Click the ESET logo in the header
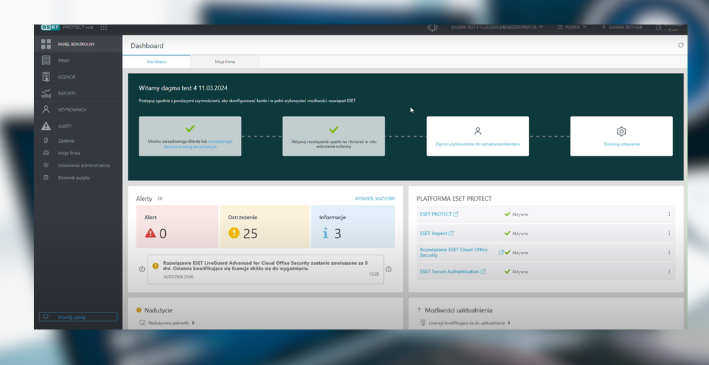The image size is (709, 365). point(50,27)
